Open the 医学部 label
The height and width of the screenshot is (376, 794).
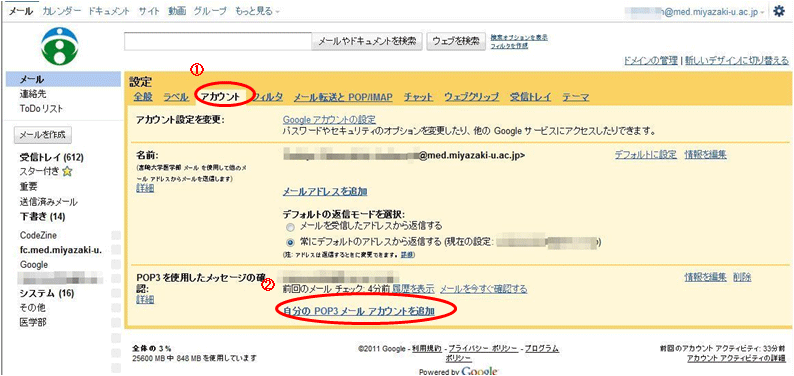point(33,322)
